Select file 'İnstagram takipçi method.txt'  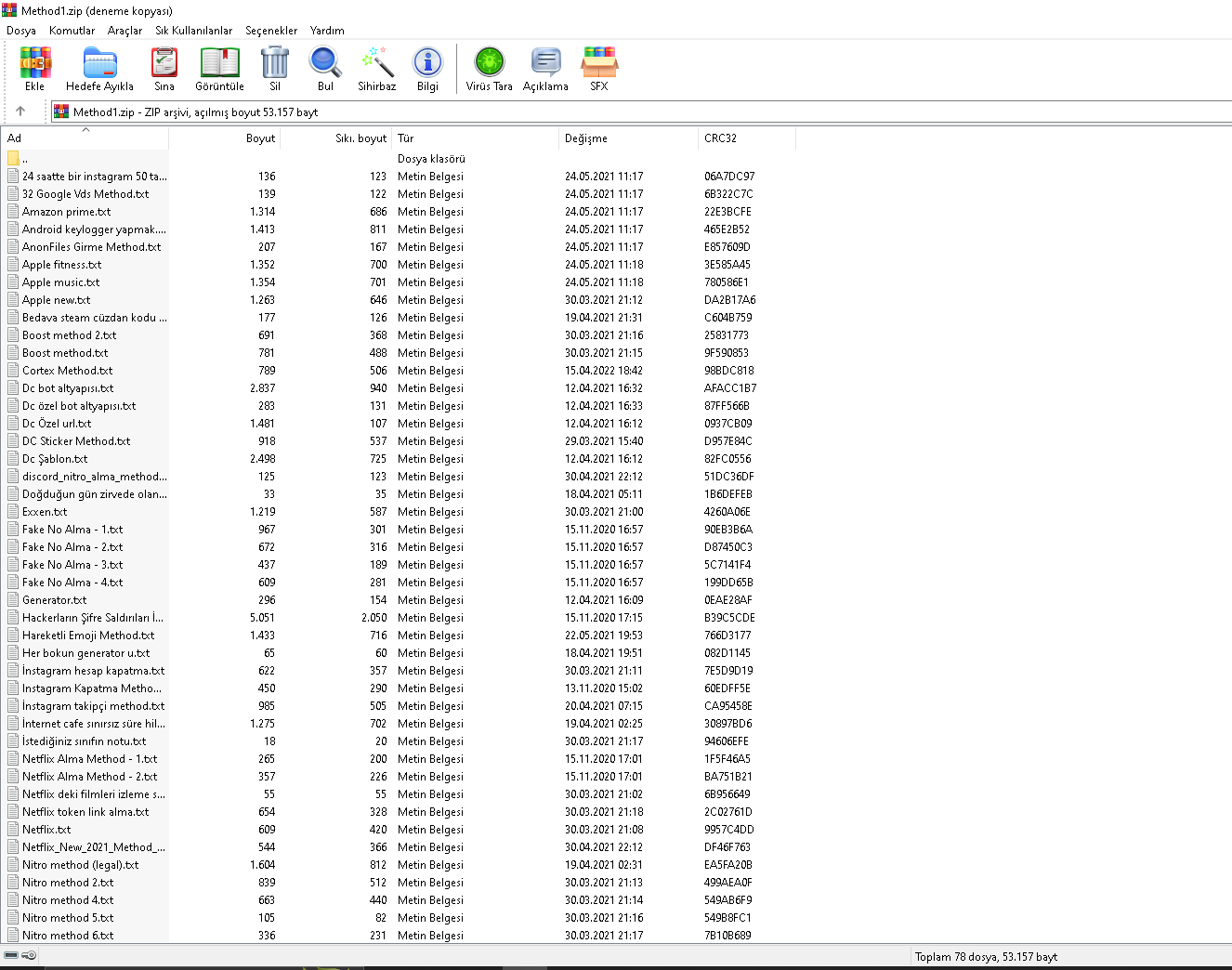(93, 706)
